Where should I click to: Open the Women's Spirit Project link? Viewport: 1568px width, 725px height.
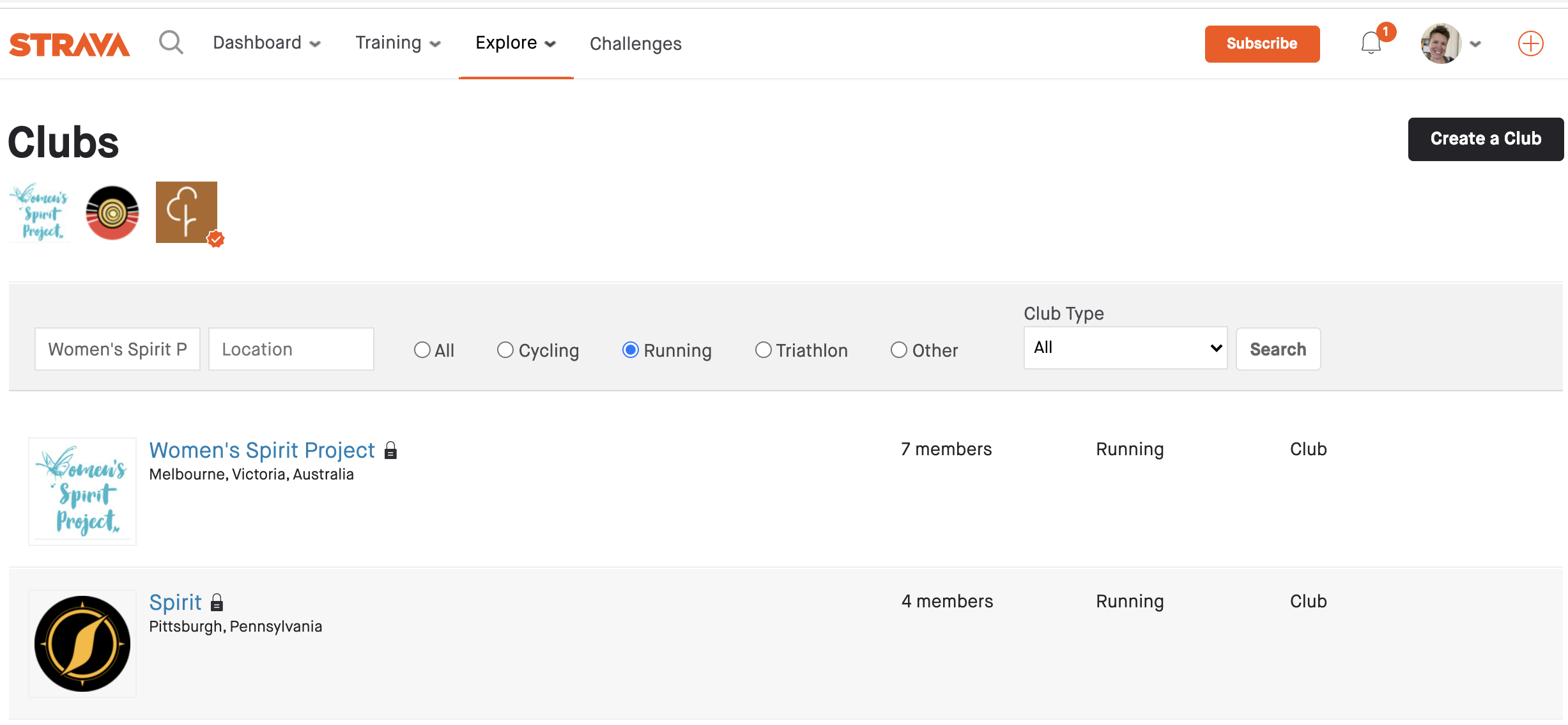(x=262, y=450)
